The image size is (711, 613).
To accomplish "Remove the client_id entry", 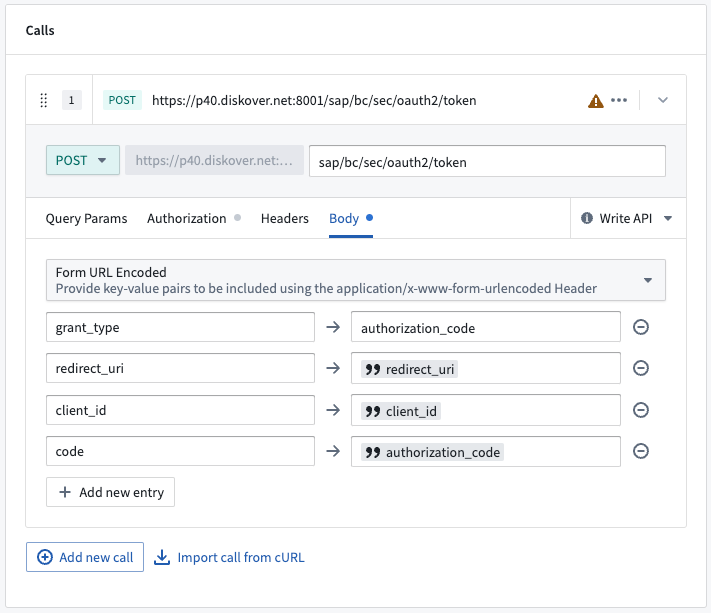I will click(x=641, y=410).
